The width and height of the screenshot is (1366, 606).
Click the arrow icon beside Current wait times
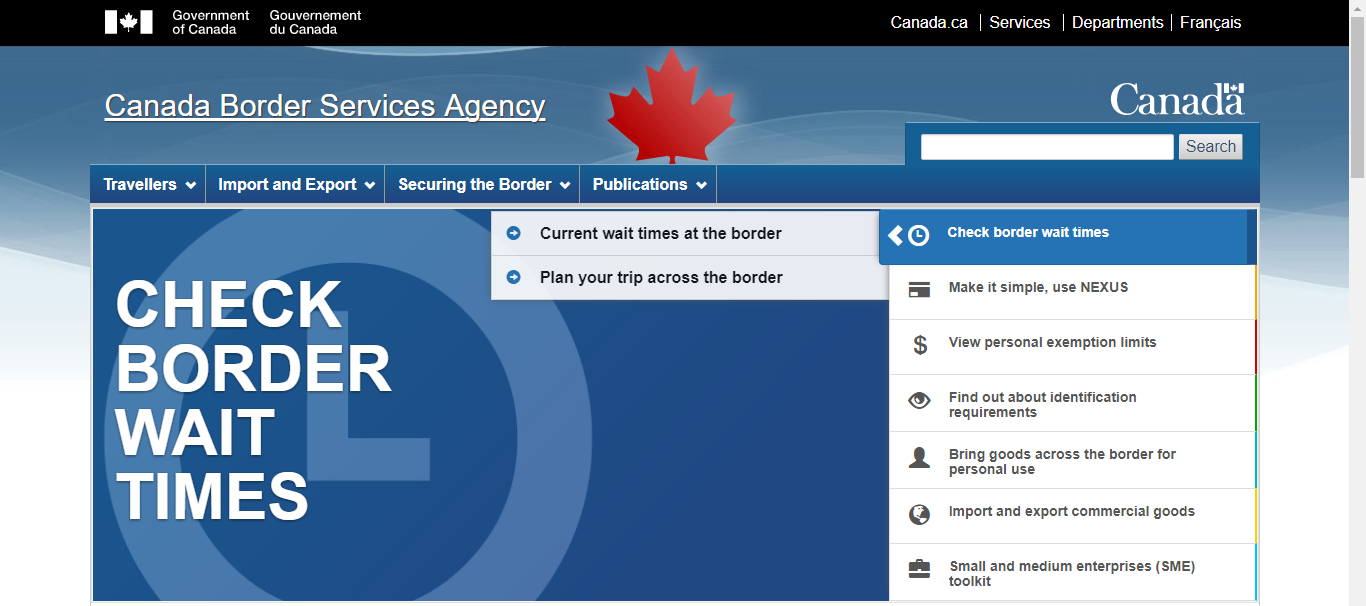coord(514,233)
